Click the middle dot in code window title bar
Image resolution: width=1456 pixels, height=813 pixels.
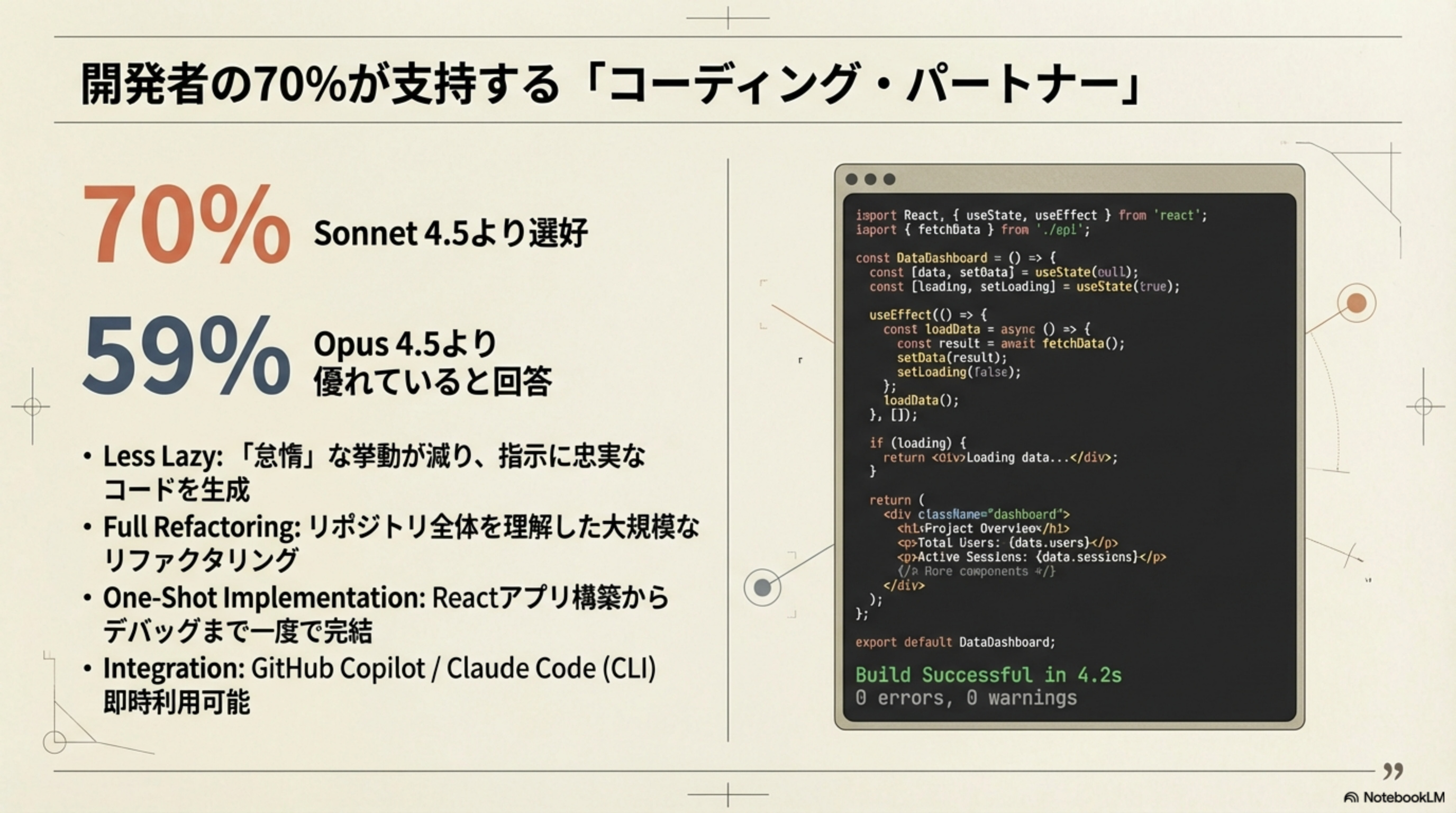point(870,179)
